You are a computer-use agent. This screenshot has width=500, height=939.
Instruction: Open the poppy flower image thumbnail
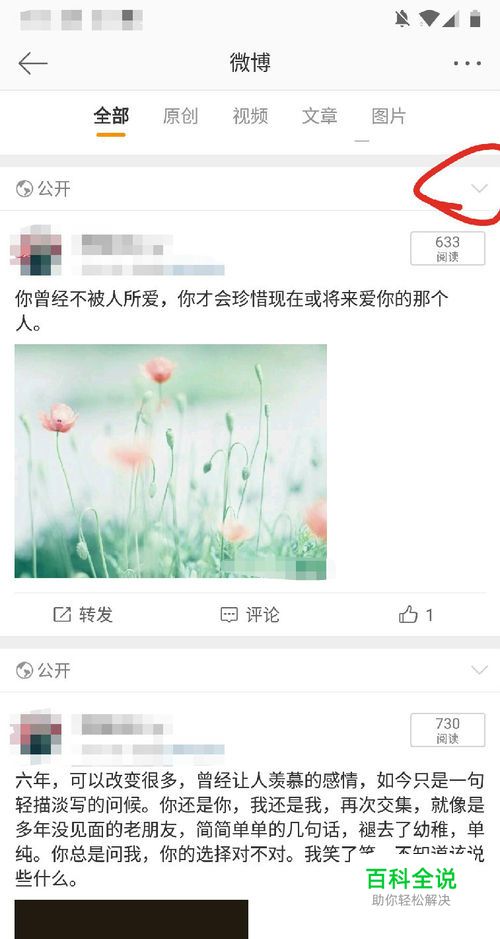[171, 461]
